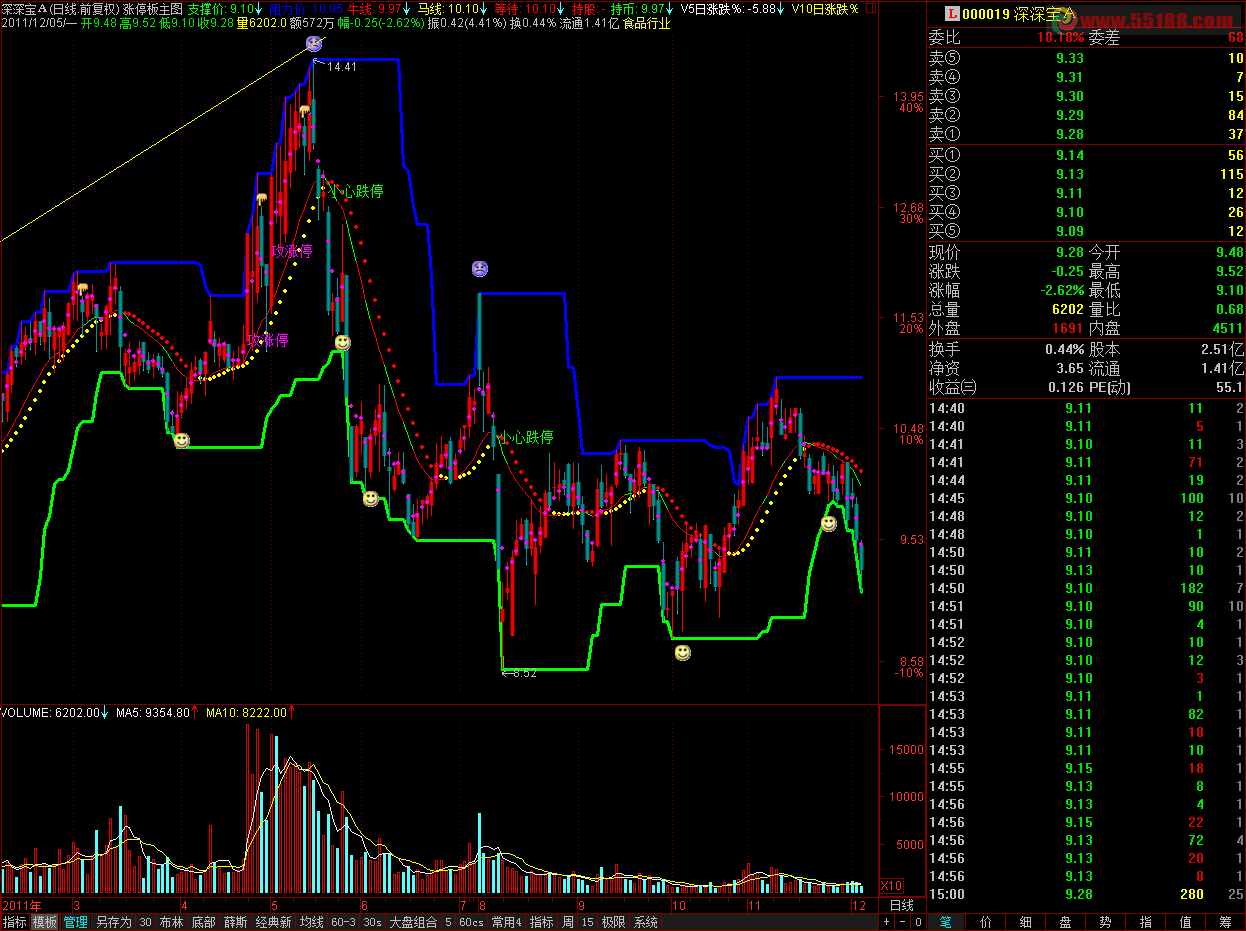Click the 买② bid row at 9.13
The image size is (1246, 931).
point(1086,174)
